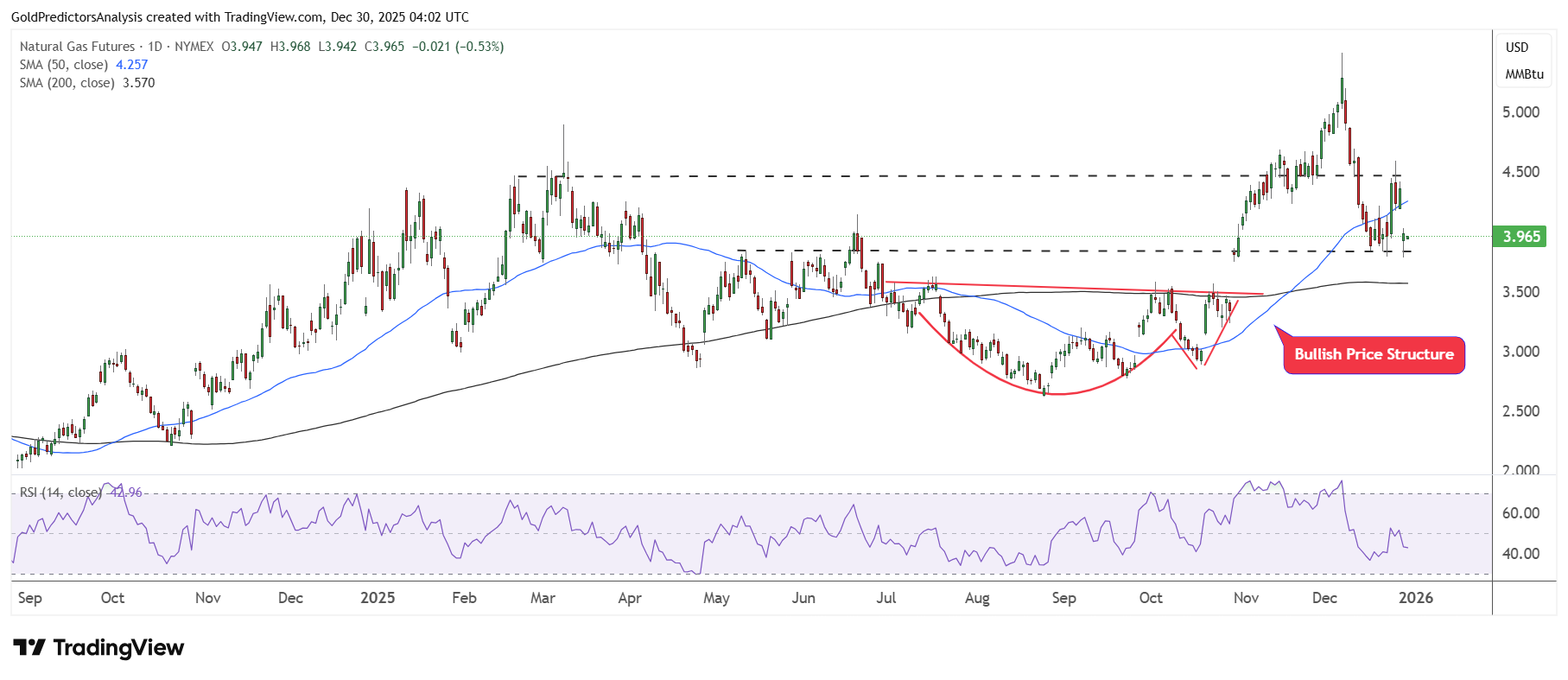Click the 4.257 SMA 50 value
1568x680 pixels.
131,65
